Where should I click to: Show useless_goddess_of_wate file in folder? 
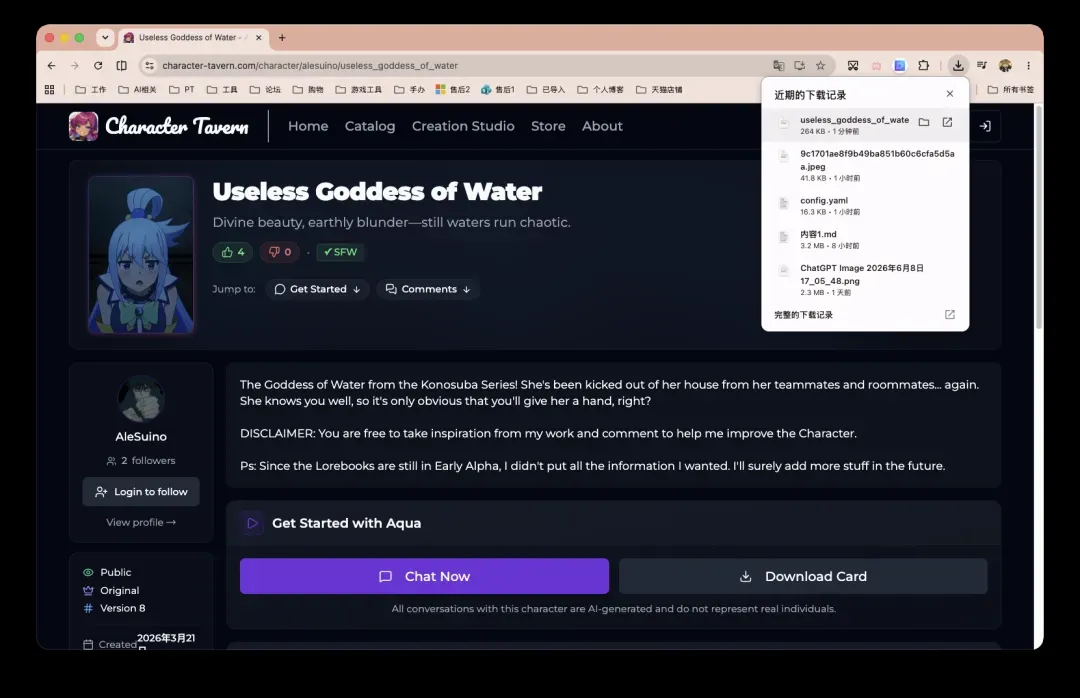[924, 122]
